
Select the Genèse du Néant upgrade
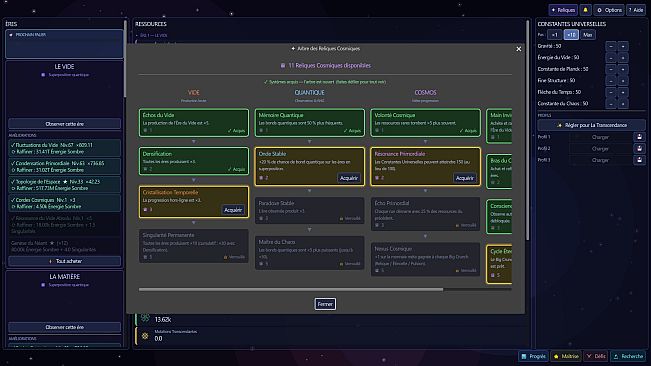[x=64, y=246]
